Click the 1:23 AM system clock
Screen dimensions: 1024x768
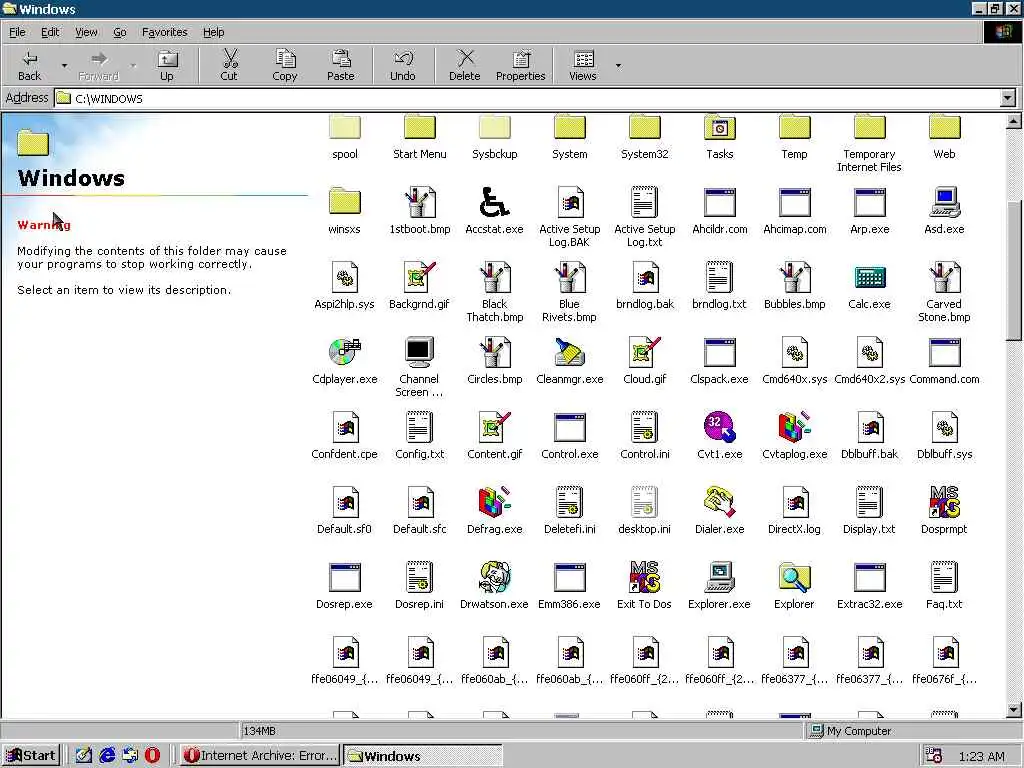(x=981, y=757)
